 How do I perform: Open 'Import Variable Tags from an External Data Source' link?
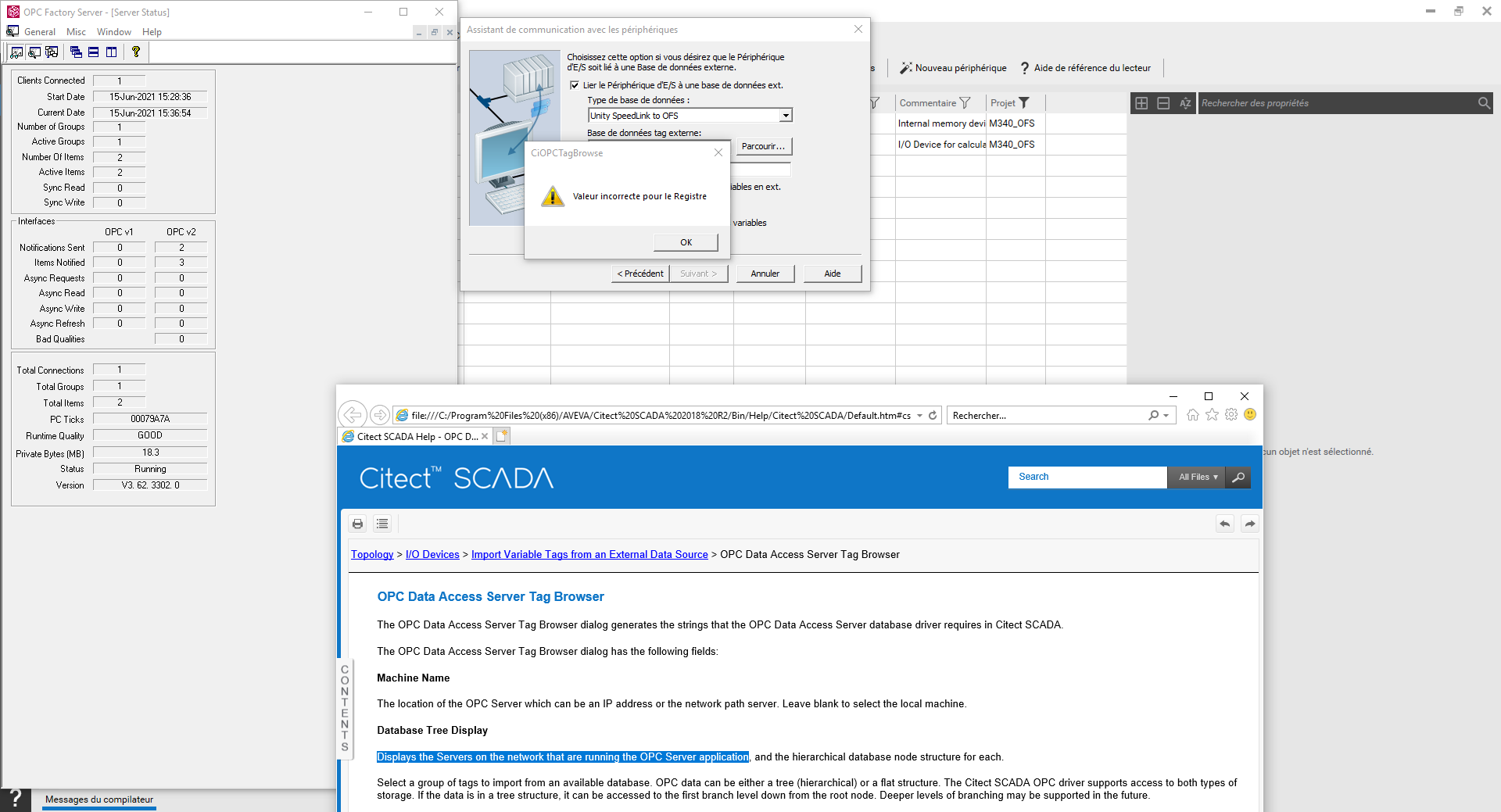tap(589, 555)
